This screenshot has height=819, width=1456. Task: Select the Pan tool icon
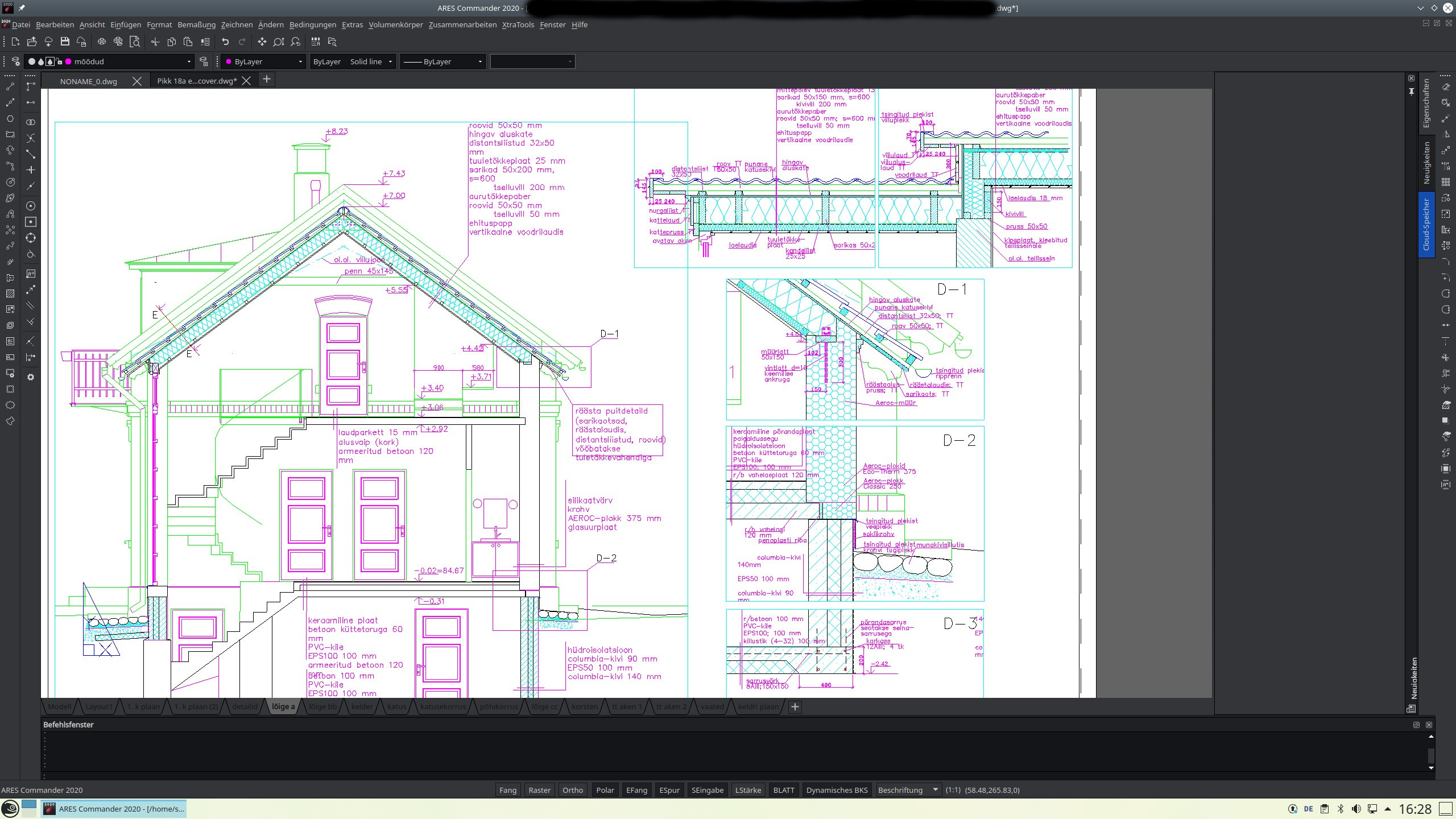coord(262,42)
